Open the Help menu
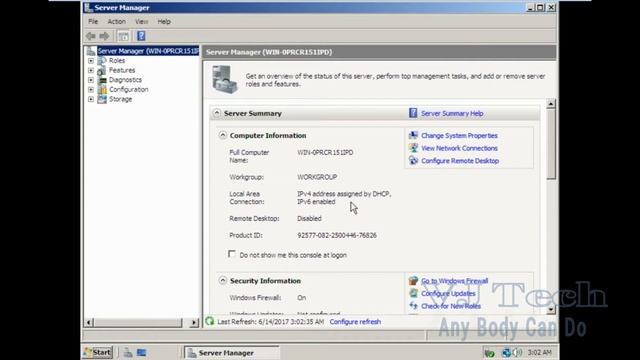640x360 pixels. click(164, 22)
